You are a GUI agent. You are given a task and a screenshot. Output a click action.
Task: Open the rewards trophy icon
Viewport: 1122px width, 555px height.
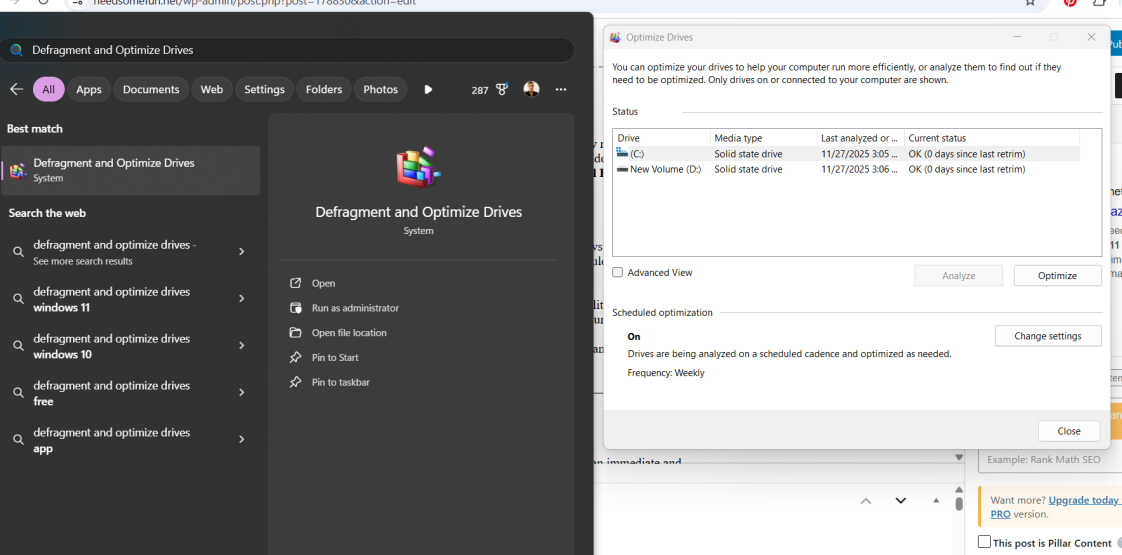(502, 89)
